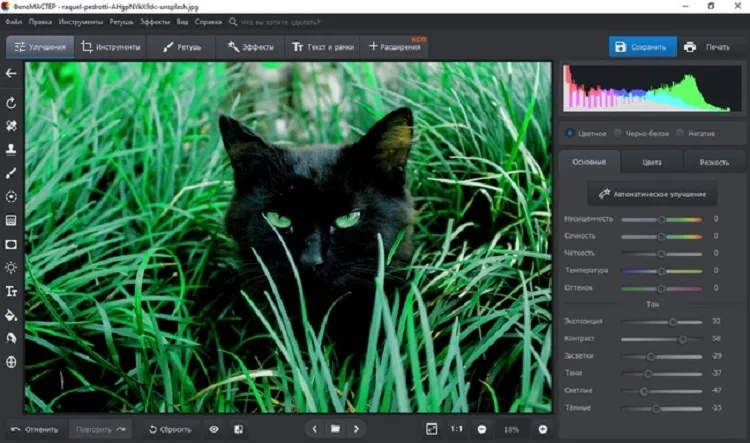Select the crosshair globe icon at sidebar bottom

(x=11, y=362)
